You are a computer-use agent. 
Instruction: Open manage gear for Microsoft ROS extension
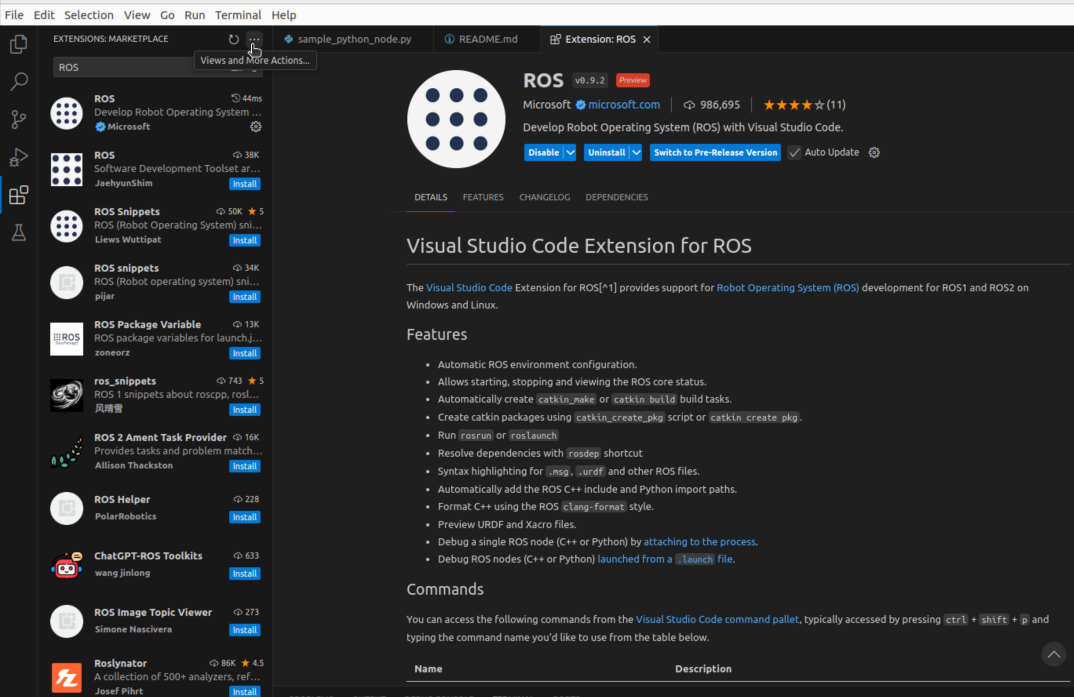pyautogui.click(x=255, y=127)
